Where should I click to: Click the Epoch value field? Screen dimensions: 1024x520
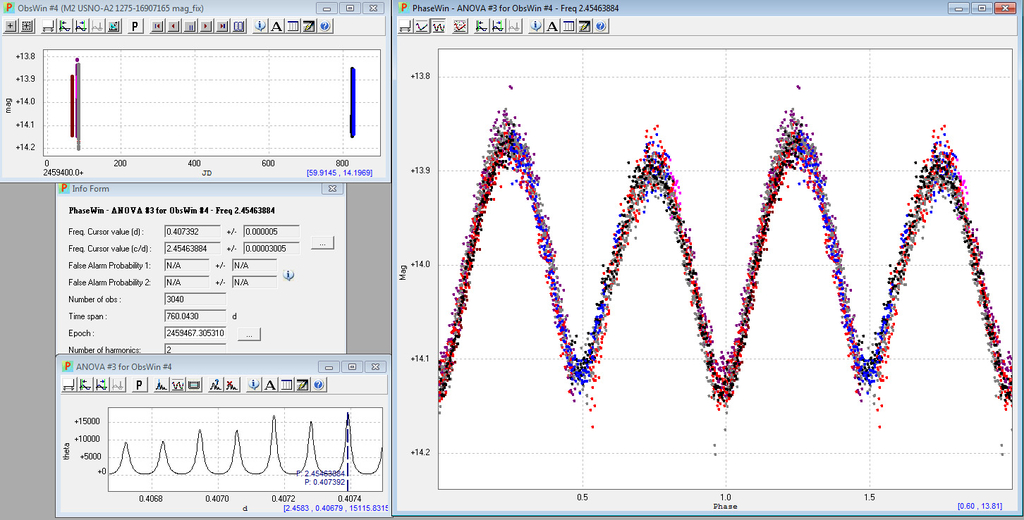pos(196,333)
